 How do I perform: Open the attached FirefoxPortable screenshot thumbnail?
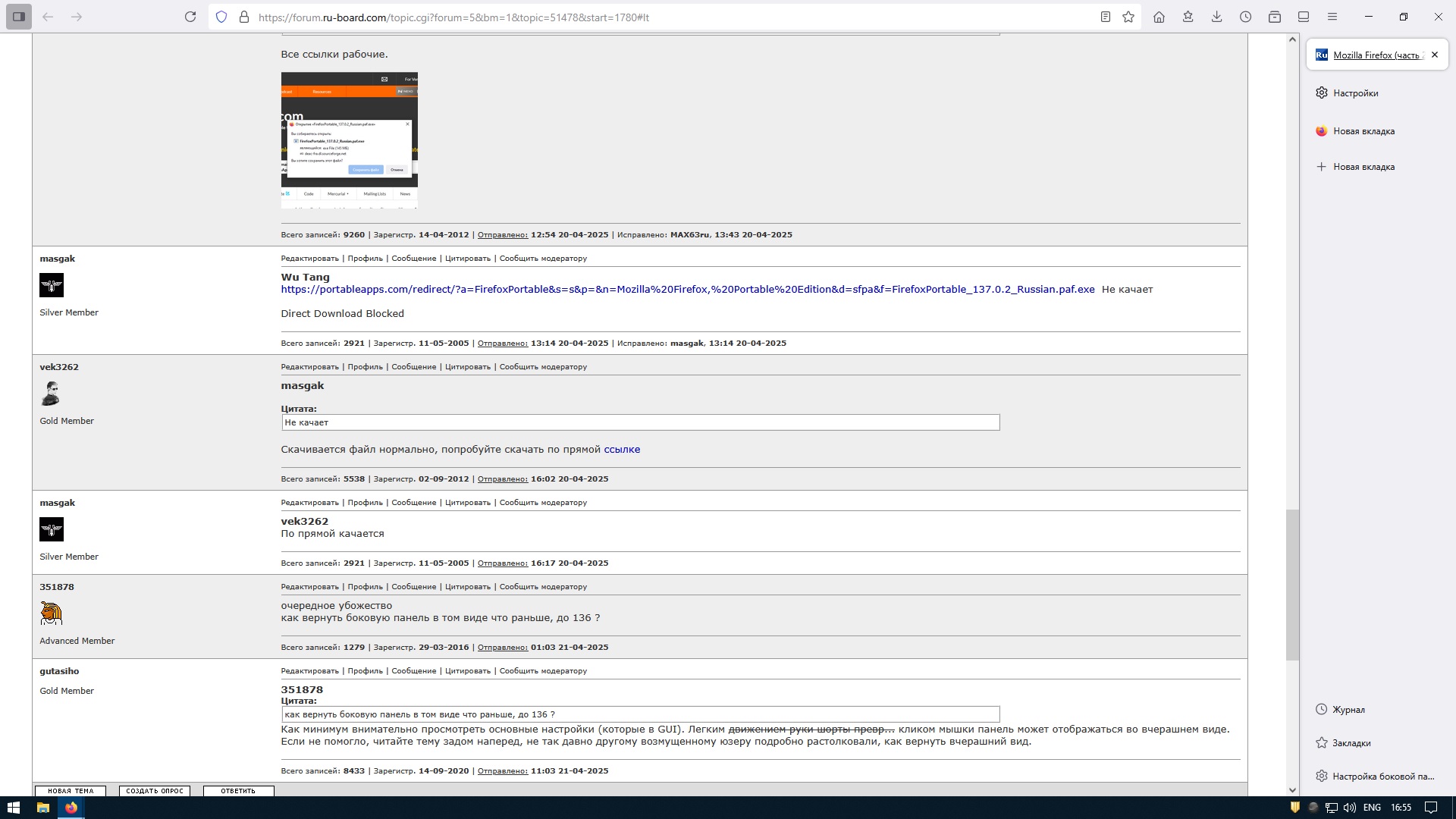349,140
